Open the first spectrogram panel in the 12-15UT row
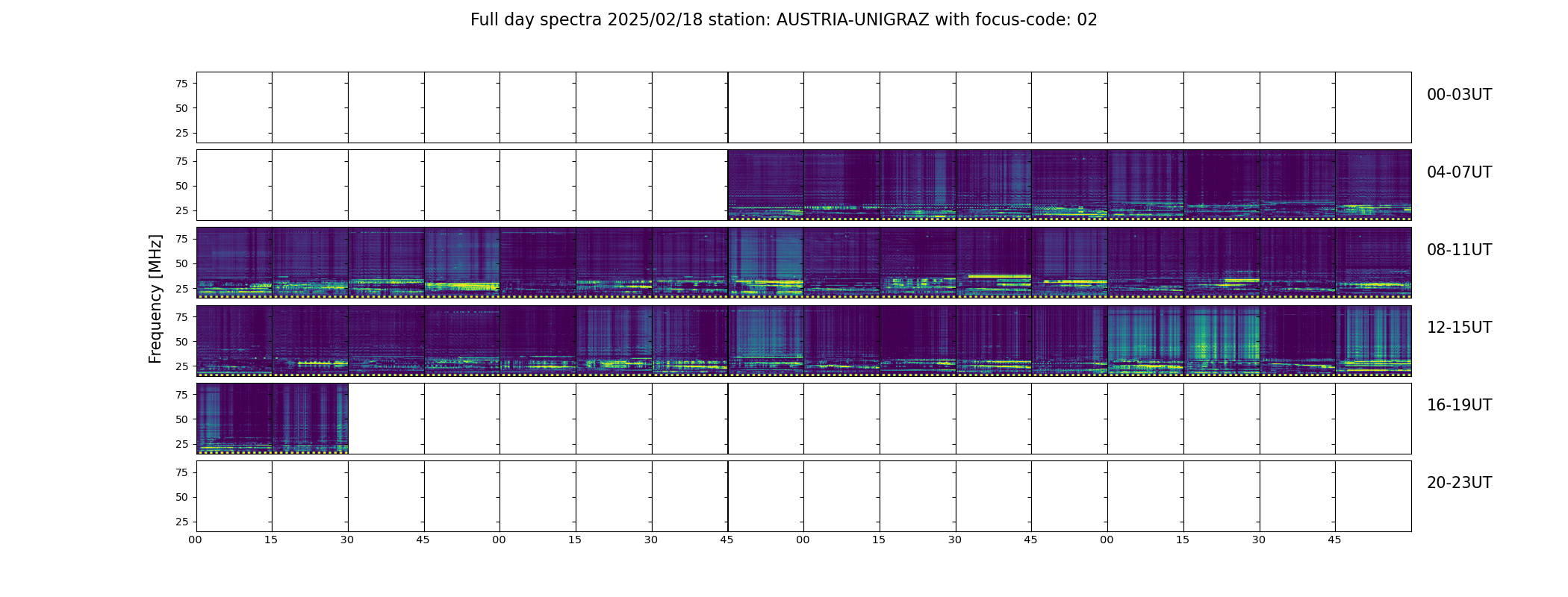Image resolution: width=1568 pixels, height=597 pixels. (234, 340)
